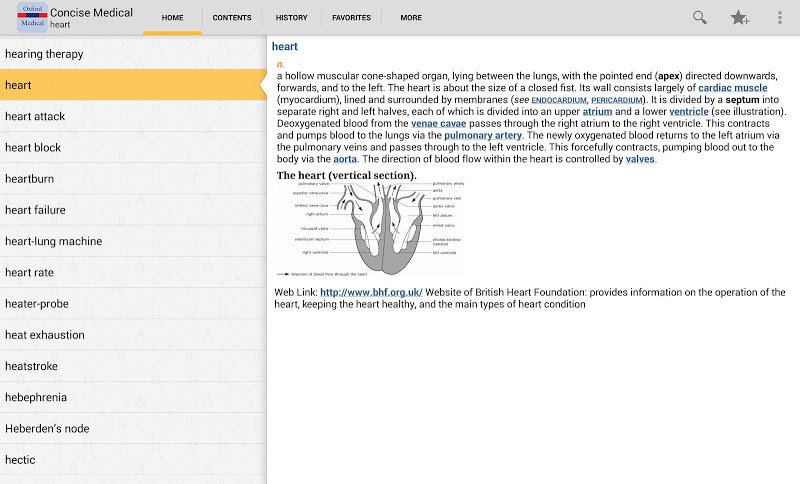Screen dimensions: 800x484
Task: Go to the FAVORITES tab
Action: (x=351, y=18)
